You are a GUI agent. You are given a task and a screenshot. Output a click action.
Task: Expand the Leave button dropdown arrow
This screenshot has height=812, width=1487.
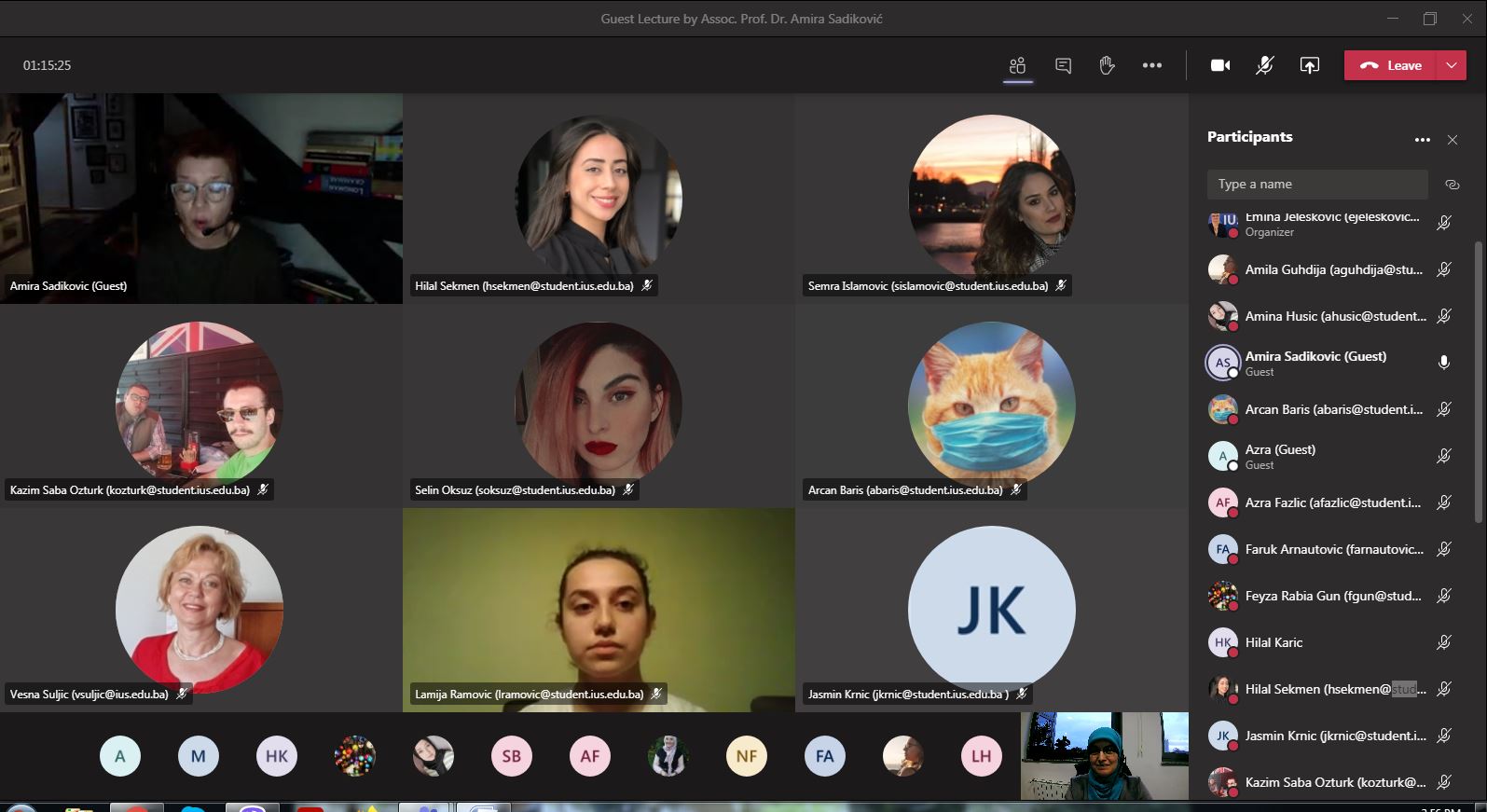[x=1451, y=65]
